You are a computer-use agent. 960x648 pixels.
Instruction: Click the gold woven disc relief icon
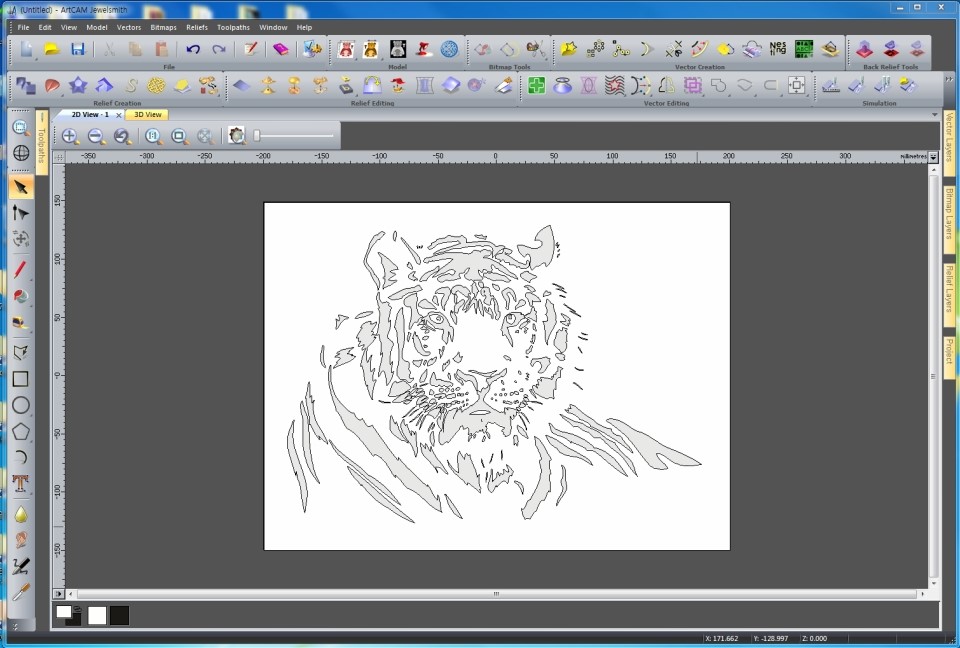tap(156, 85)
